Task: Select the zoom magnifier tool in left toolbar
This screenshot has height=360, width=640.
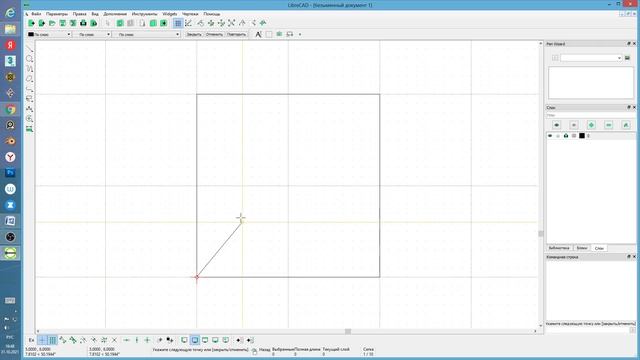Action: click(x=29, y=119)
